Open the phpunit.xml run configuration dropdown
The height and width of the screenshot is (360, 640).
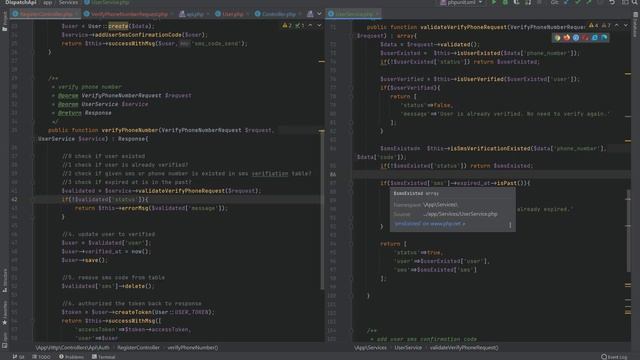point(462,2)
